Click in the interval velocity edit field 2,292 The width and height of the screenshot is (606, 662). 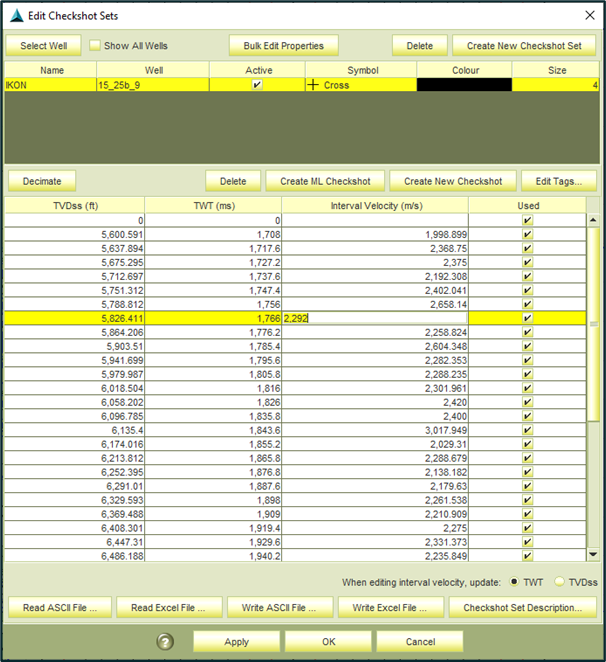point(375,318)
